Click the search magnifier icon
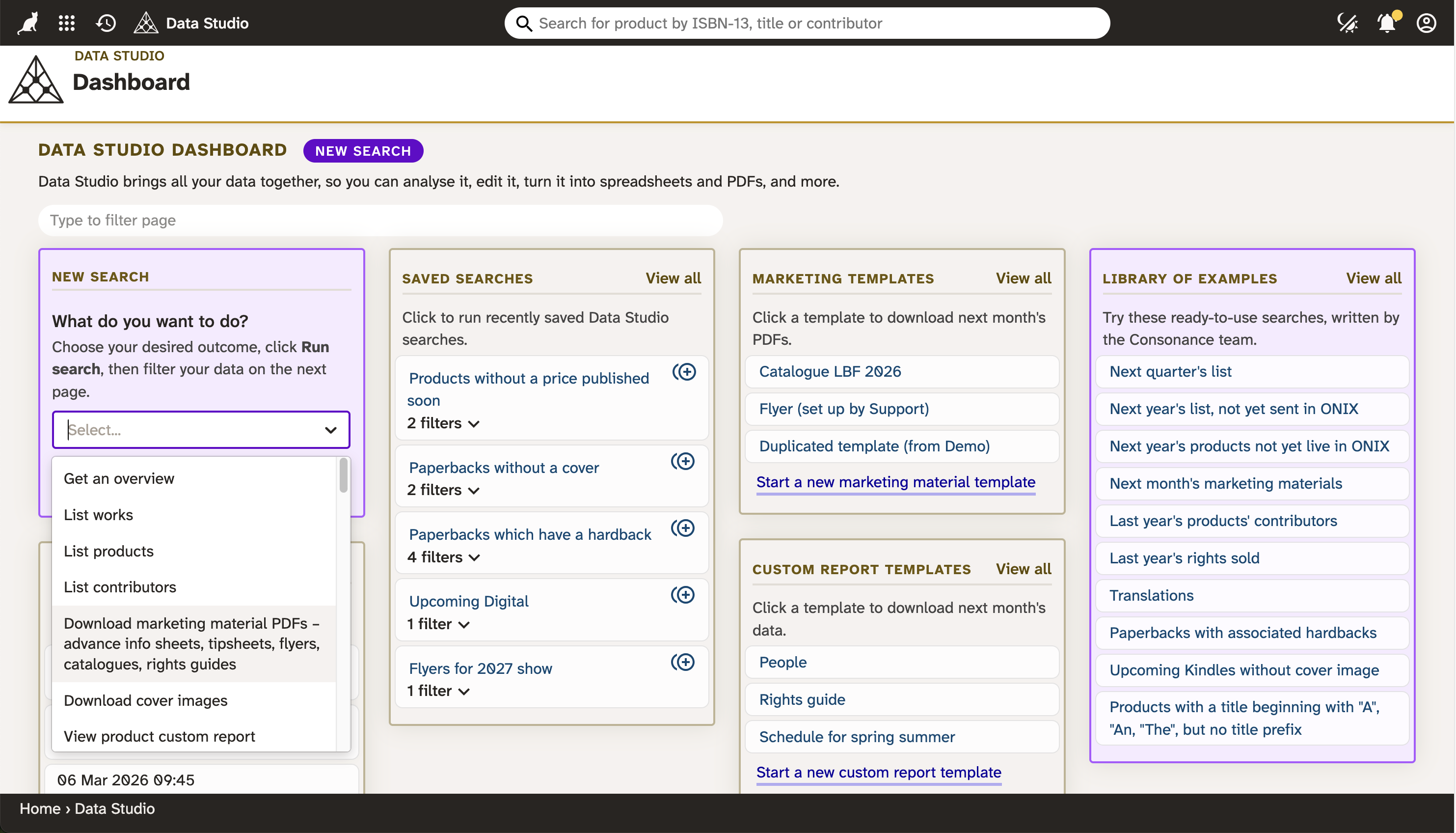The height and width of the screenshot is (833, 1456). click(524, 24)
